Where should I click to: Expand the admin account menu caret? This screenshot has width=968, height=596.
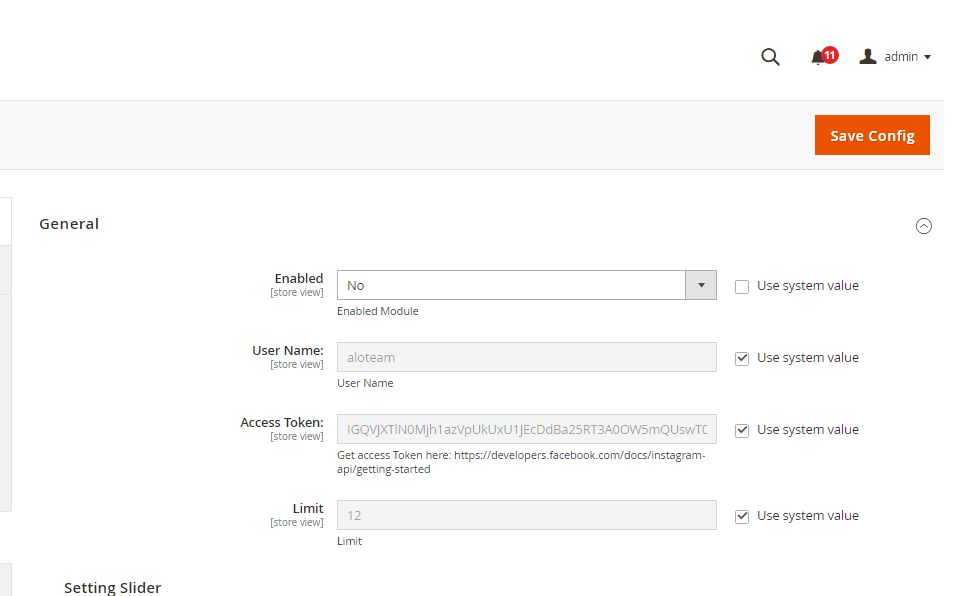click(928, 57)
